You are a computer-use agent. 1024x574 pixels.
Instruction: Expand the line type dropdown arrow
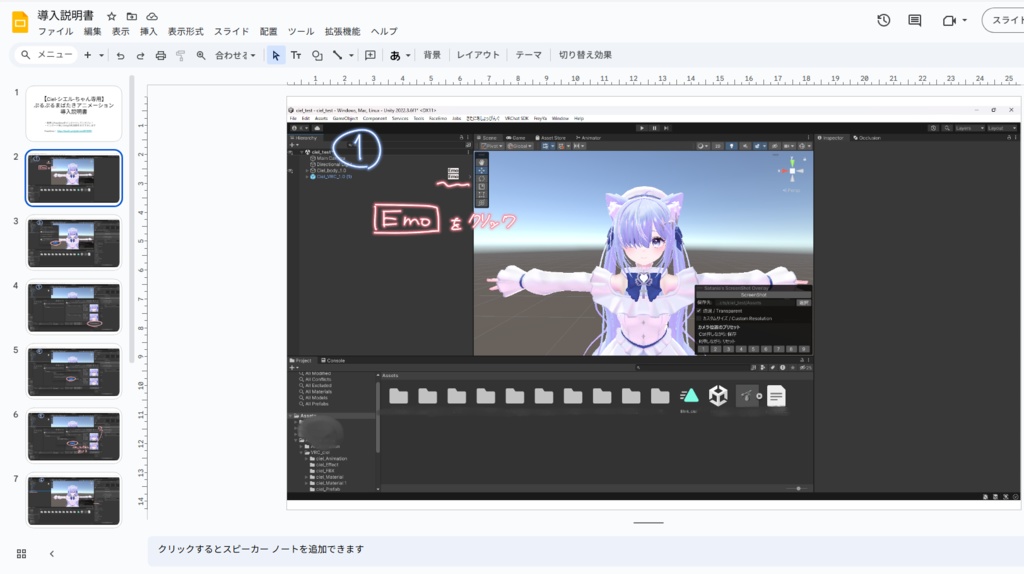pos(351,56)
